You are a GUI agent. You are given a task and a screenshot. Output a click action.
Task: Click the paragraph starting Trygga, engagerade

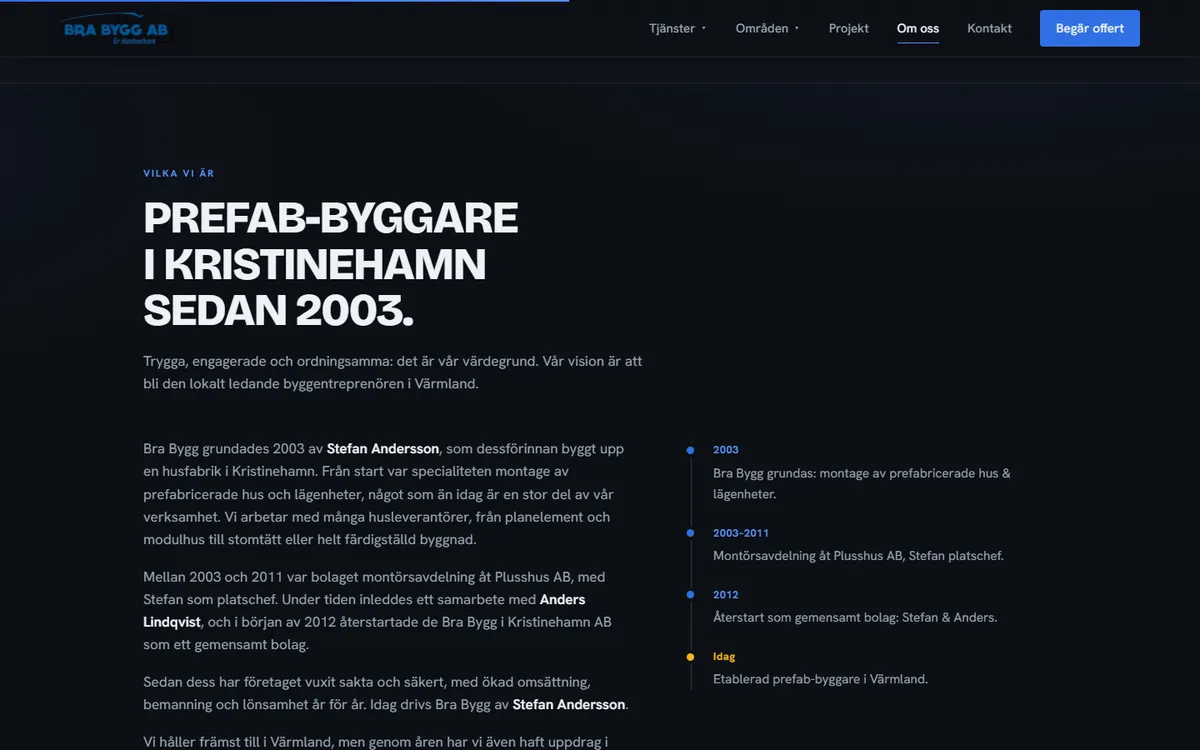393,372
